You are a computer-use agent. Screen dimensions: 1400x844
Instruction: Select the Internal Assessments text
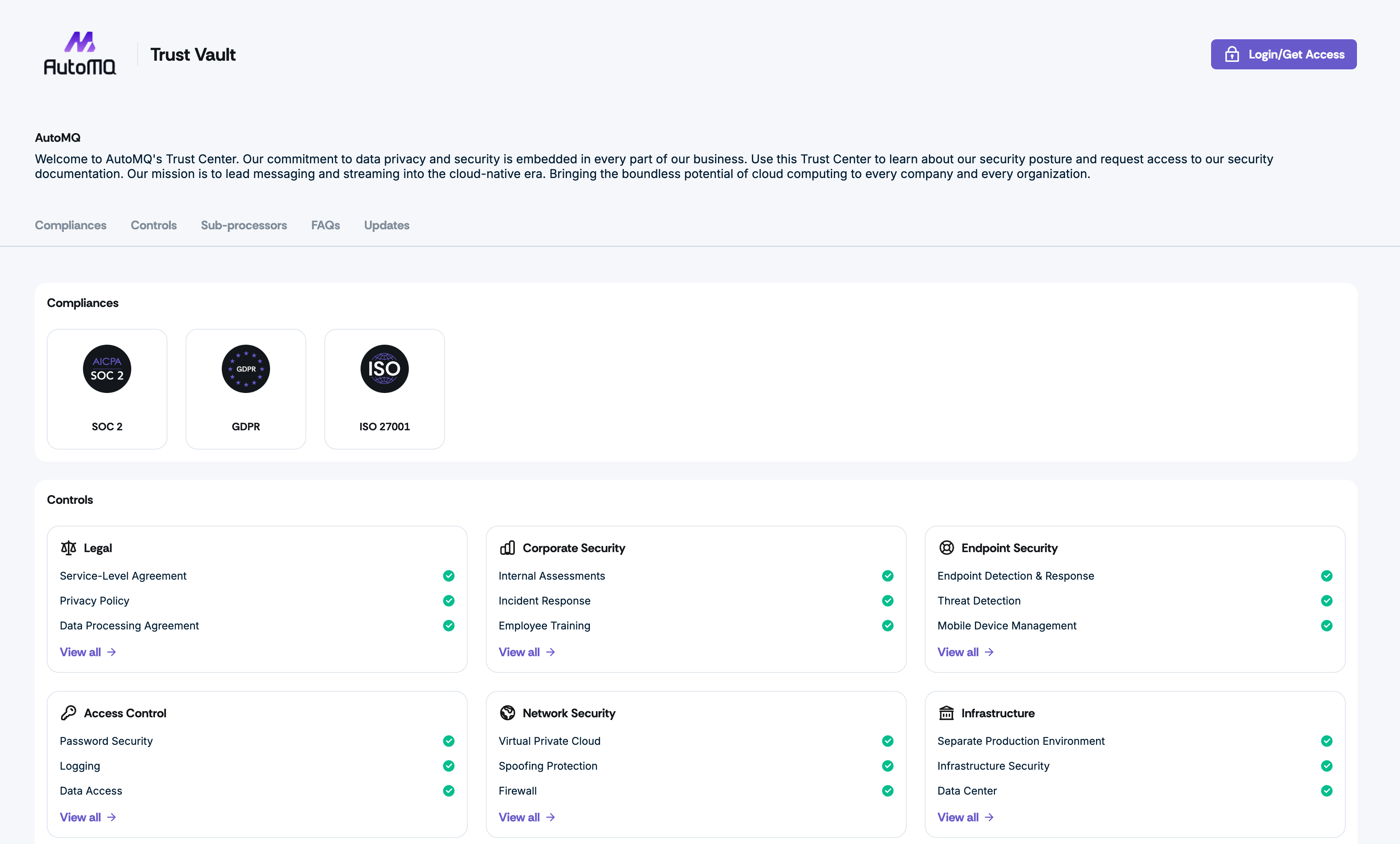(552, 576)
